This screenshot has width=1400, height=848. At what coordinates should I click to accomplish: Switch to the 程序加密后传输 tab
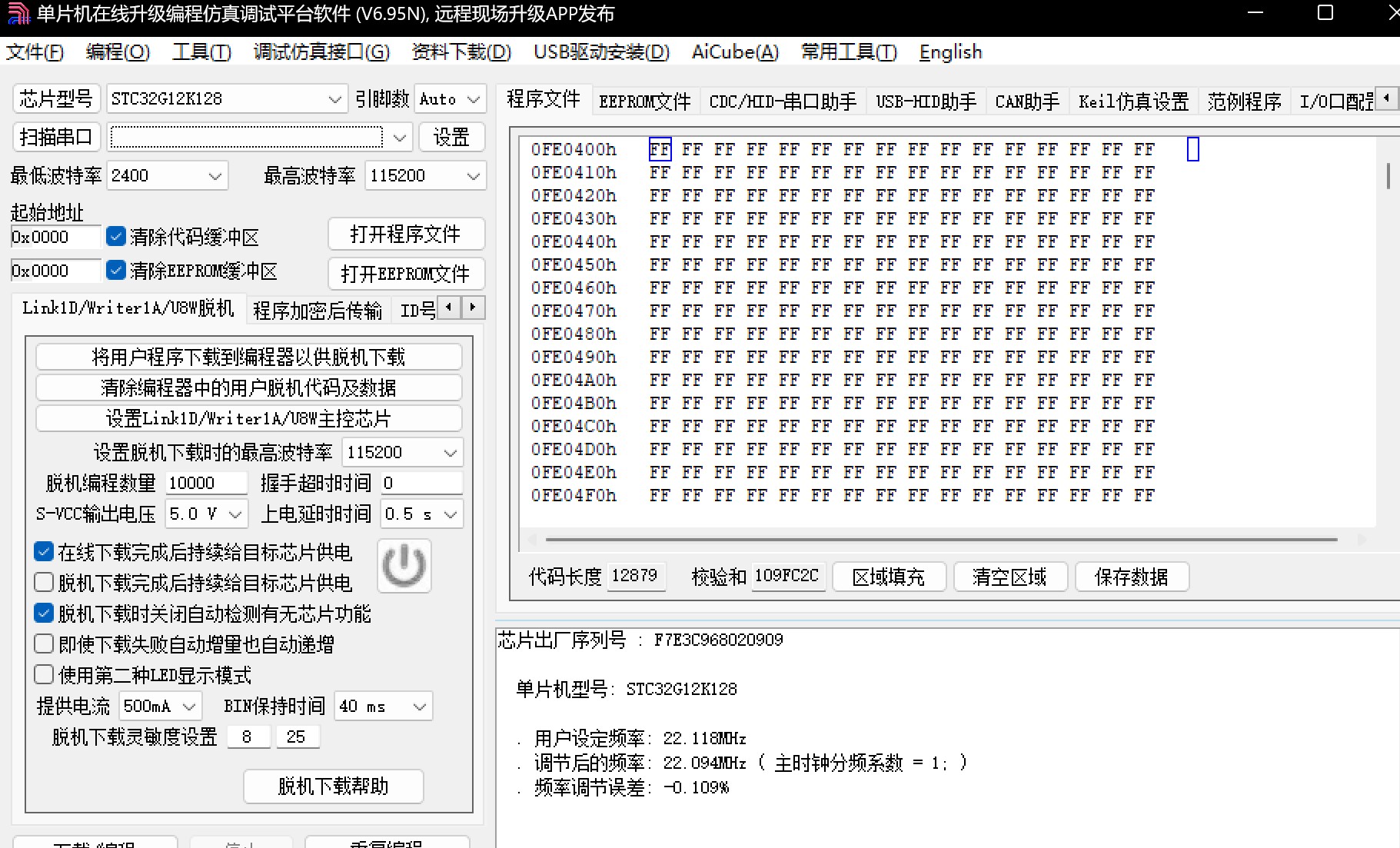click(x=318, y=311)
